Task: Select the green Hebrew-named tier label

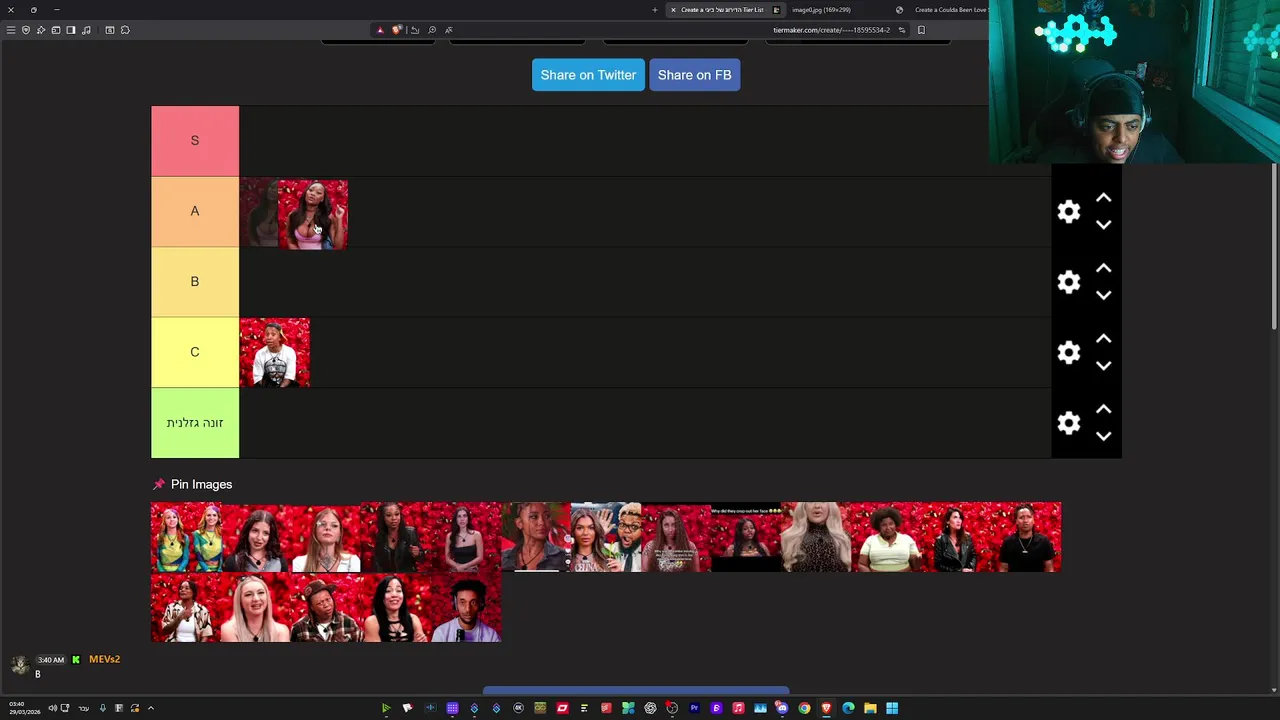Action: click(x=195, y=423)
